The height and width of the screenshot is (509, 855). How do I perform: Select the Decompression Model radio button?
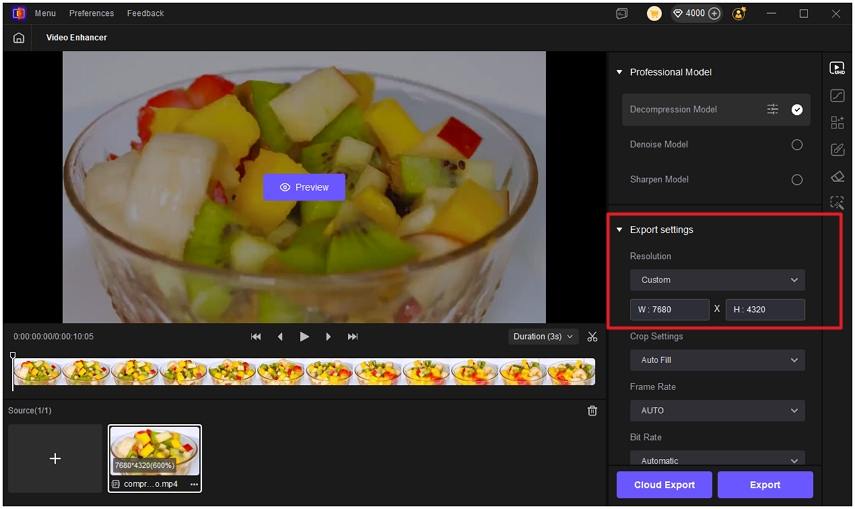(797, 110)
